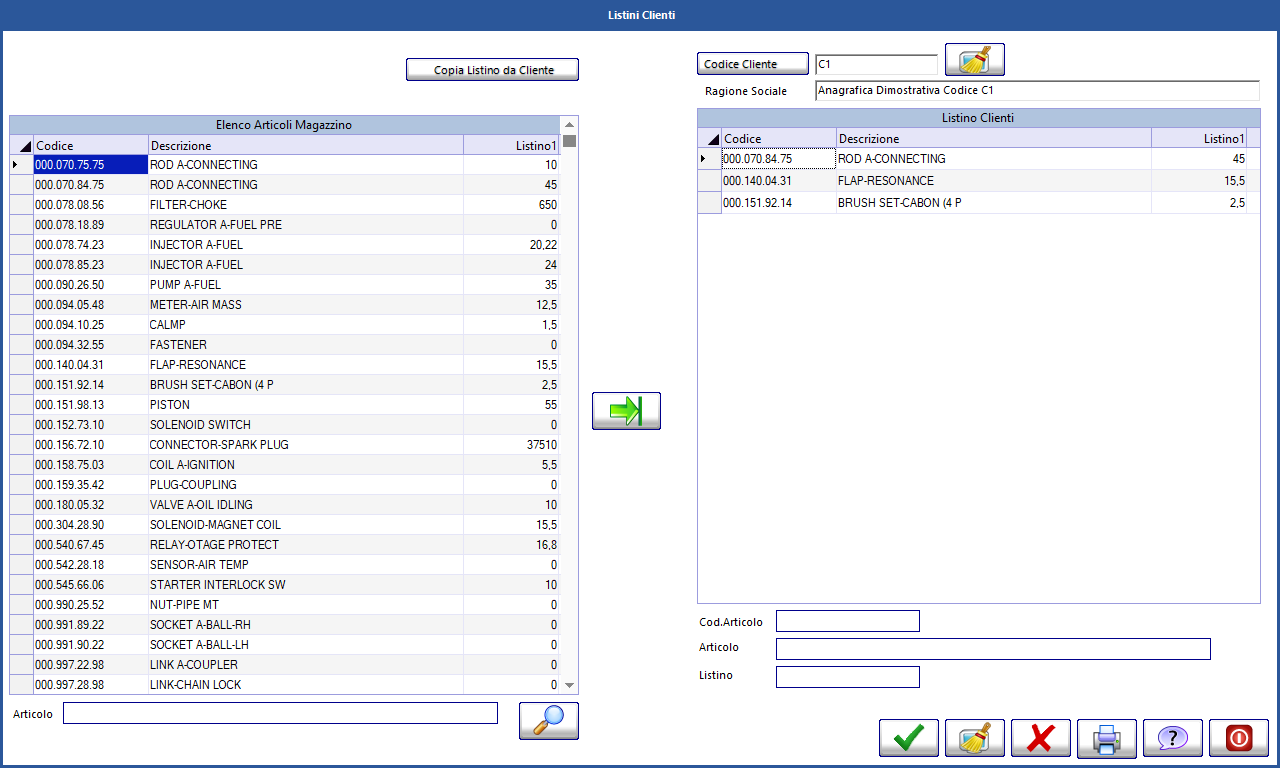Confirm with the green checkmark button
This screenshot has height=768, width=1280.
908,738
